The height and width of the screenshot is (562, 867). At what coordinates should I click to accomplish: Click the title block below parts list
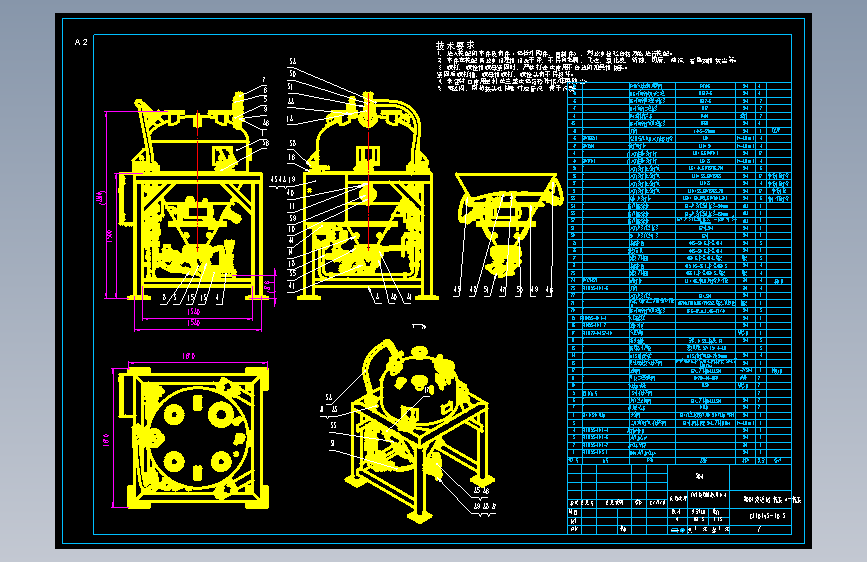[679, 499]
